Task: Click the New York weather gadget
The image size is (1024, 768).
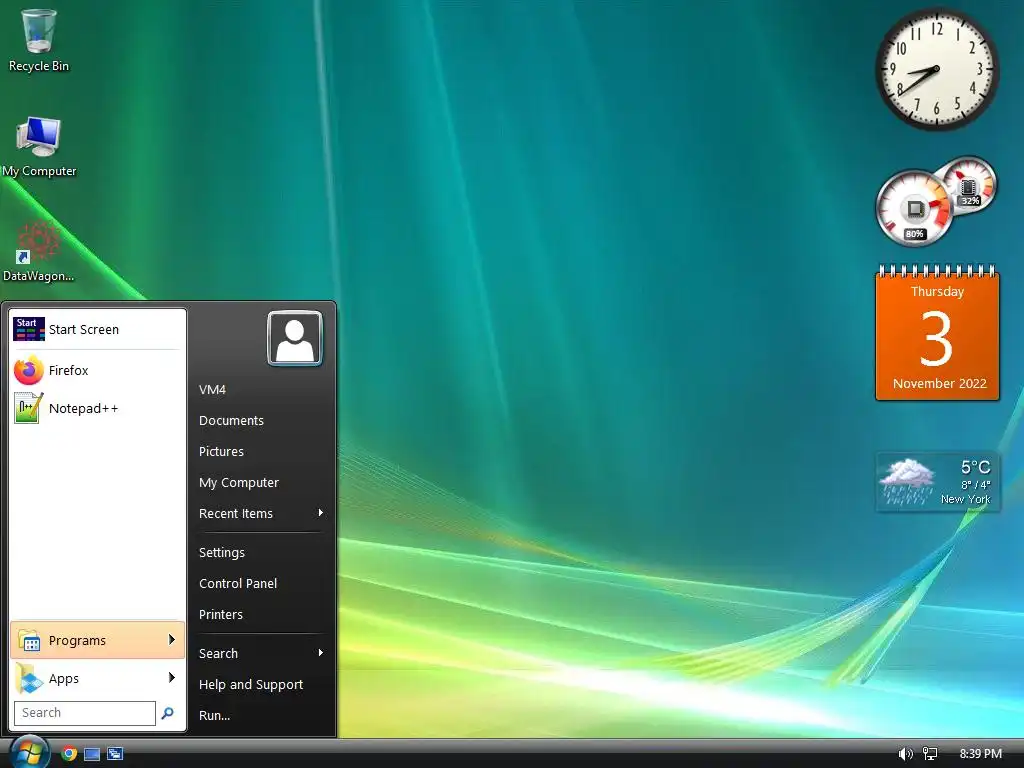Action: 937,483
